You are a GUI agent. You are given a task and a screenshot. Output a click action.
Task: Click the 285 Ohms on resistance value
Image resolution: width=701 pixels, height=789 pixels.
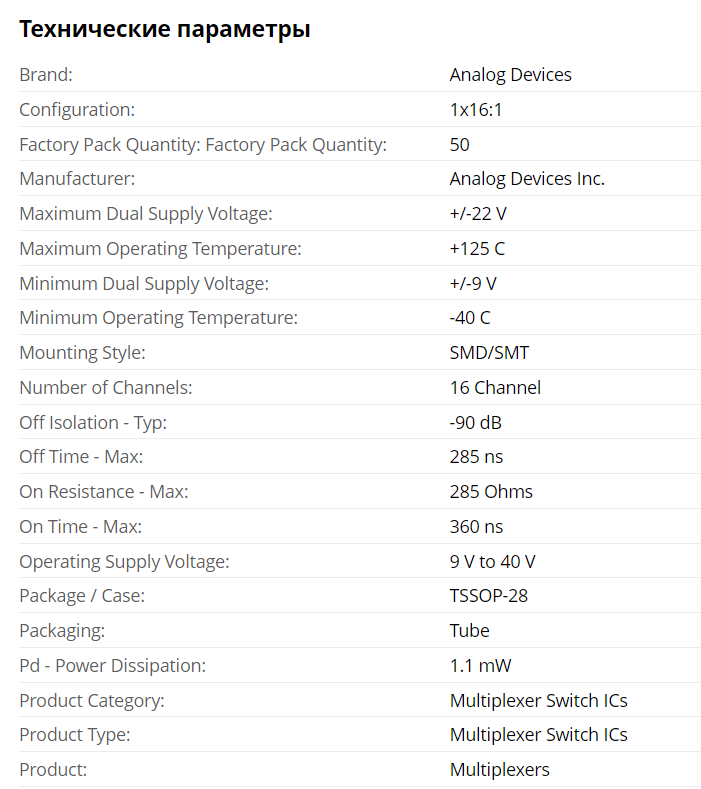tap(491, 492)
